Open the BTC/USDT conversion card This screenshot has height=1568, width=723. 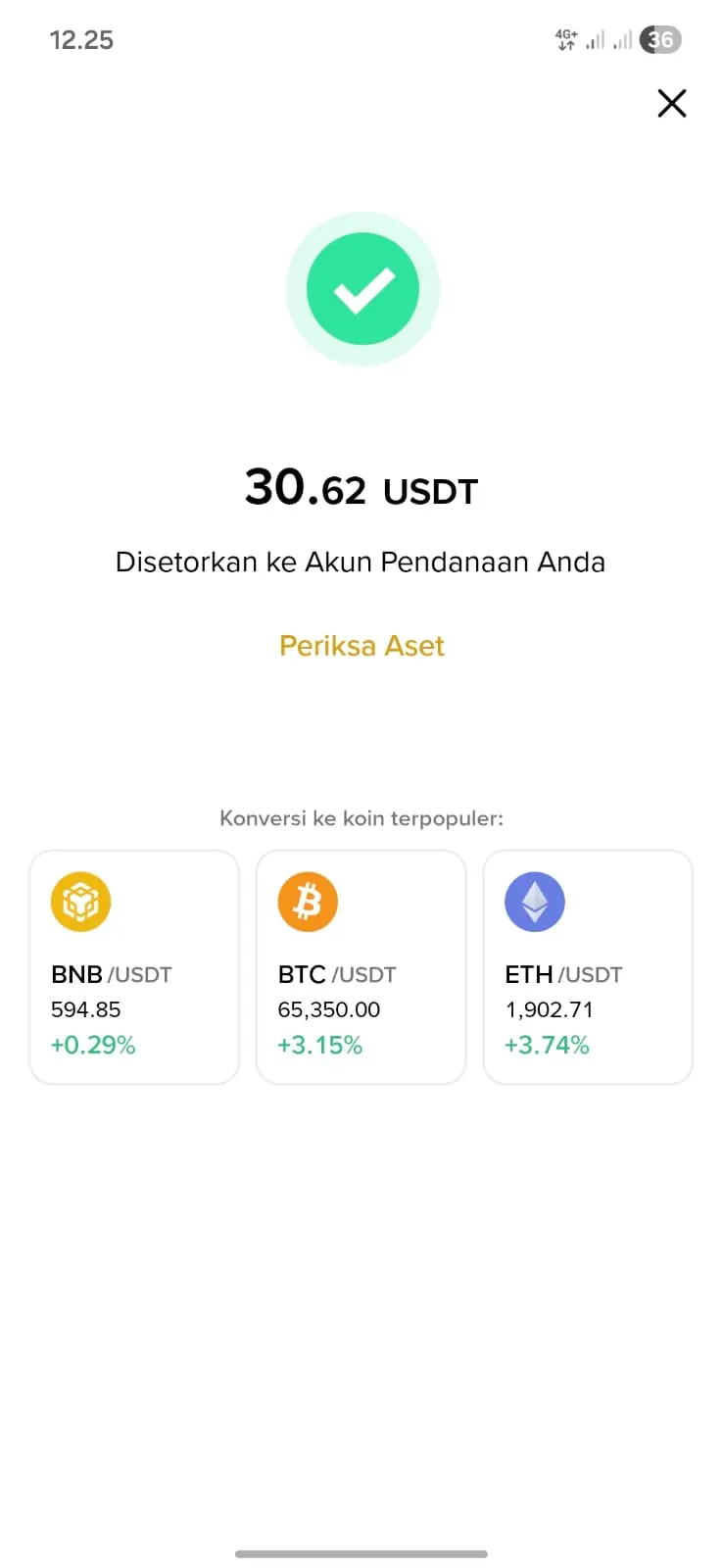tap(361, 967)
